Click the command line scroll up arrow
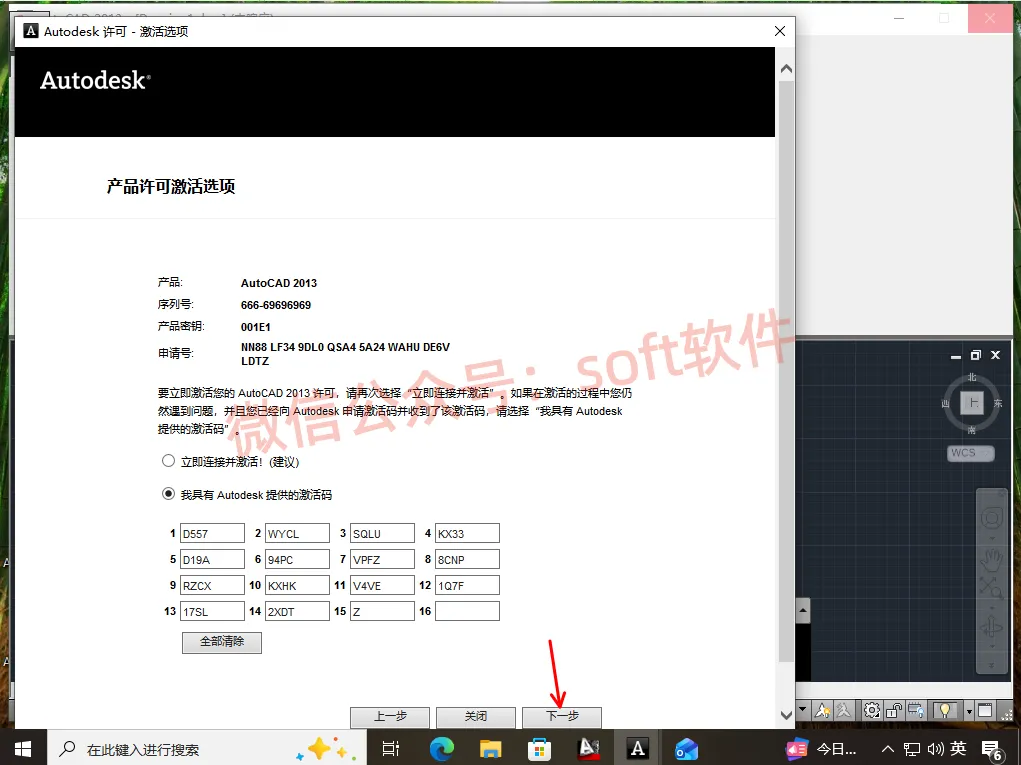 (803, 611)
